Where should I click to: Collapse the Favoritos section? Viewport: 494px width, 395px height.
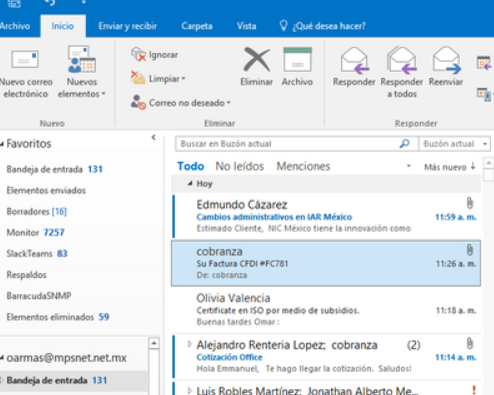pyautogui.click(x=2, y=144)
